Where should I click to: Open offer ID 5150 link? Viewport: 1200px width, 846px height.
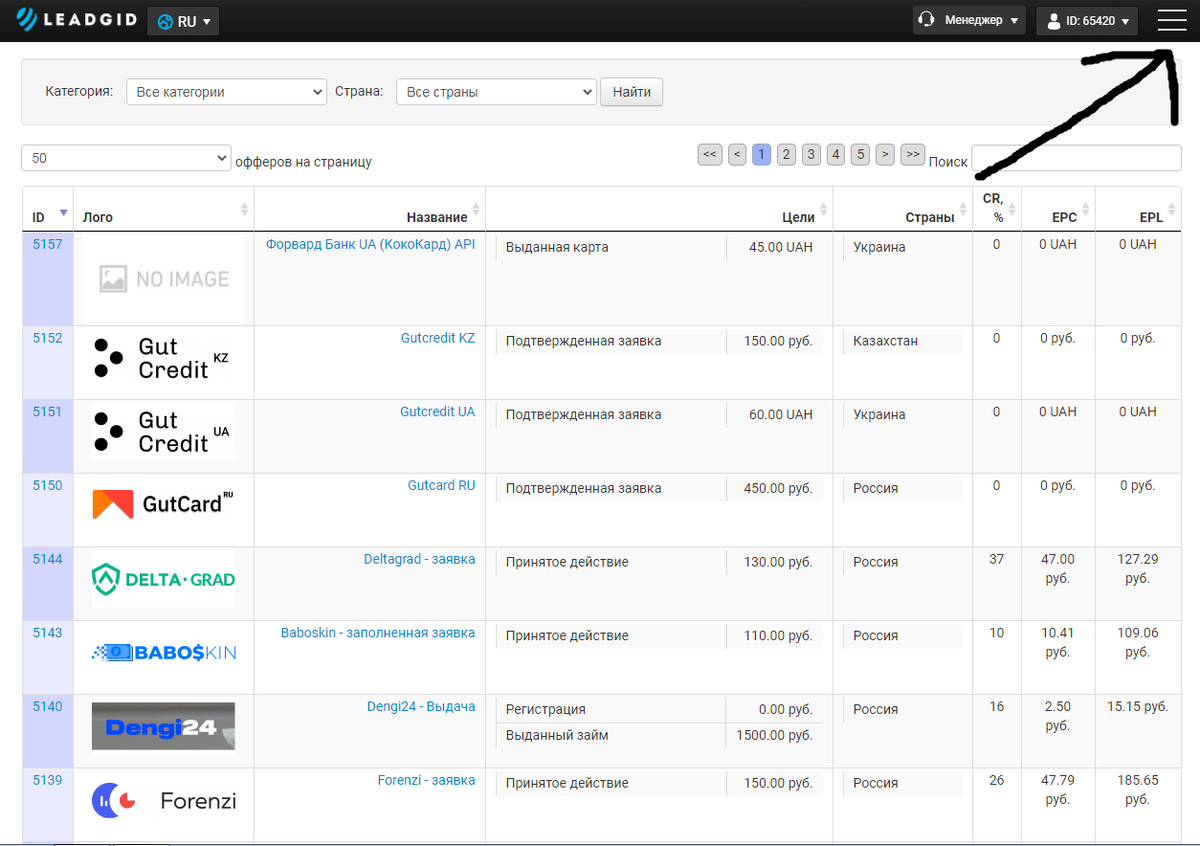coord(47,485)
